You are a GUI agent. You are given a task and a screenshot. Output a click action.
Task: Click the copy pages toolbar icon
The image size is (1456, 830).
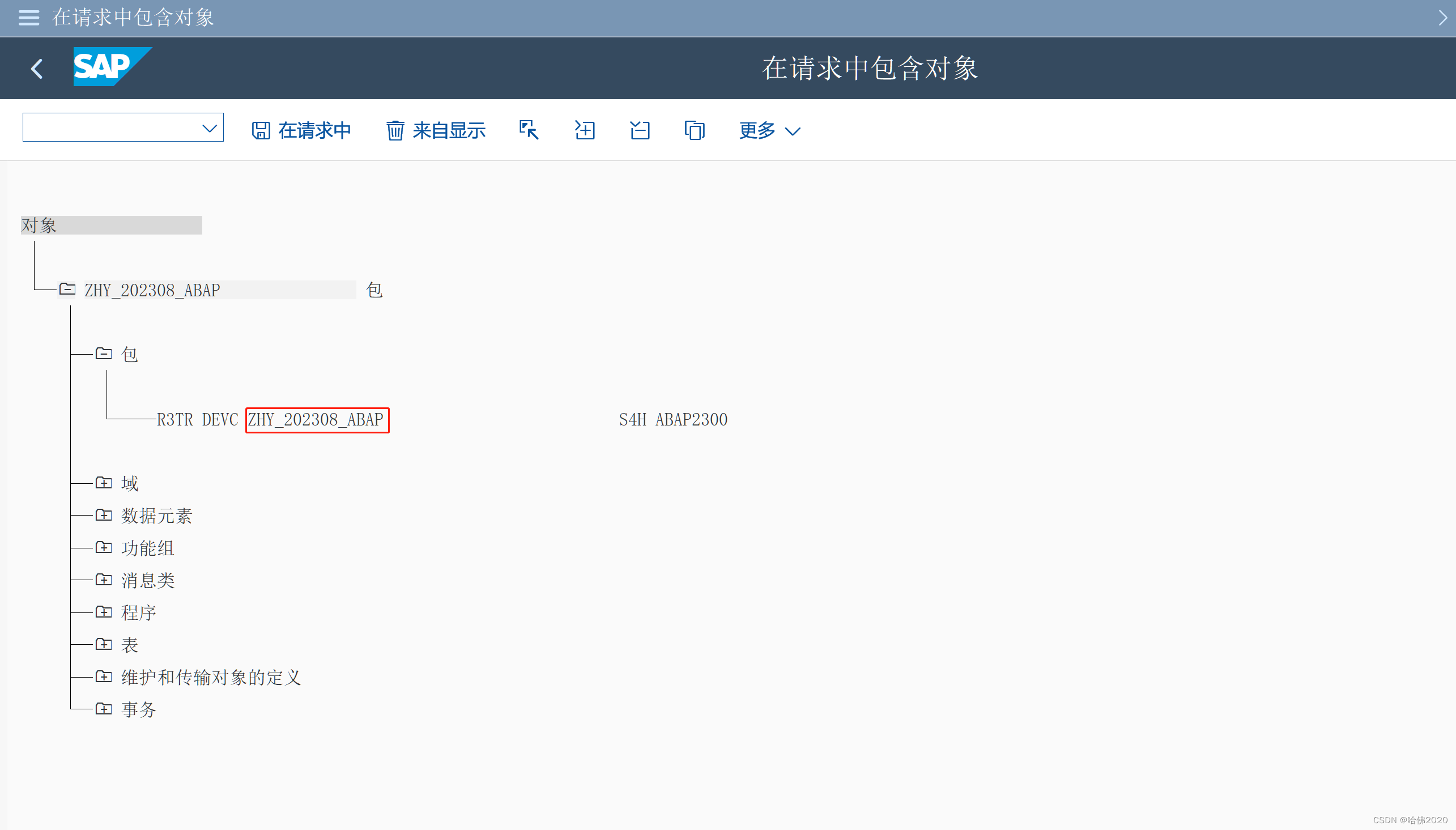[695, 130]
